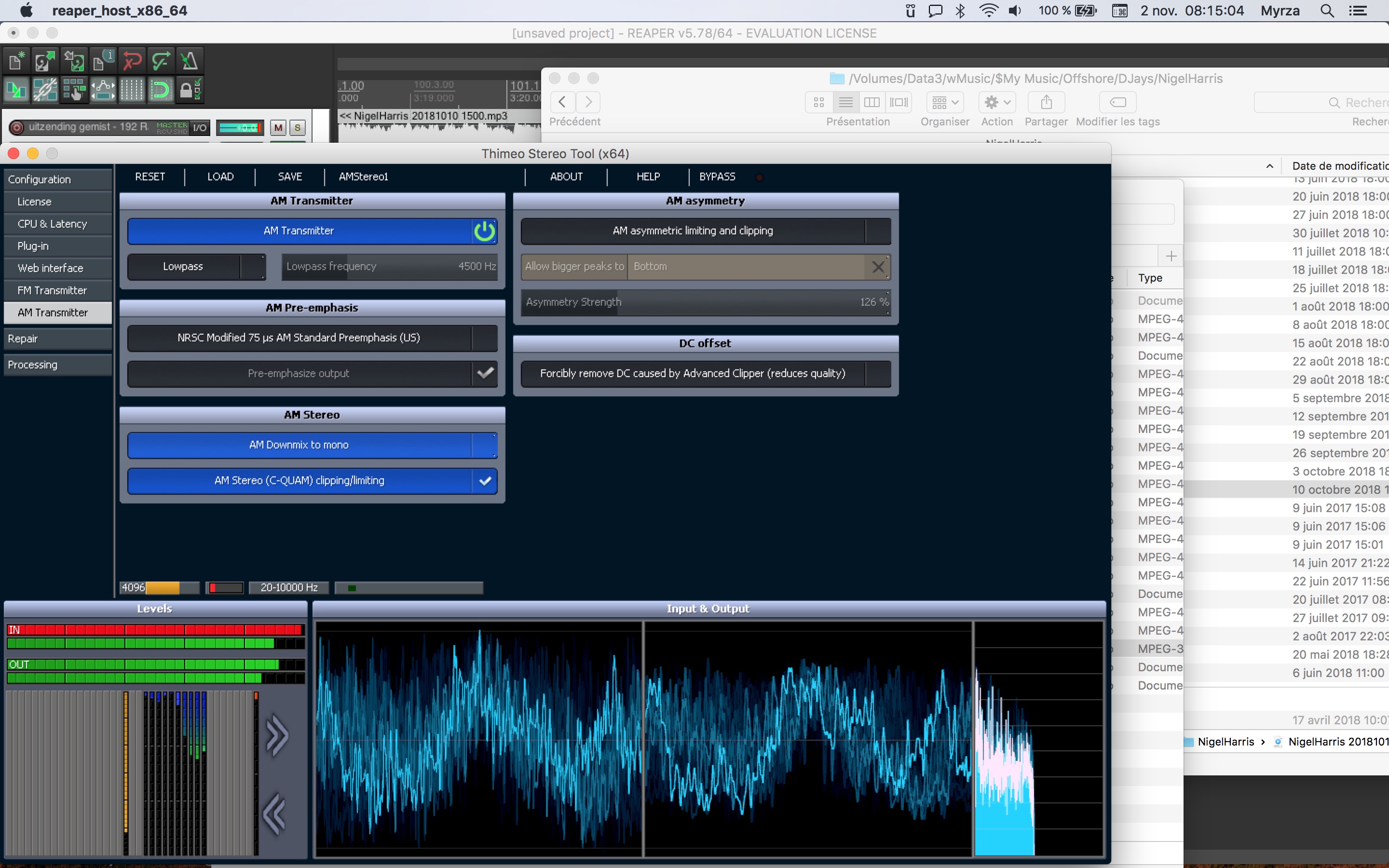Toggle auto-crossfade icon in REAPER's toolbar
Viewport: 1389px width, 868px height.
17,90
